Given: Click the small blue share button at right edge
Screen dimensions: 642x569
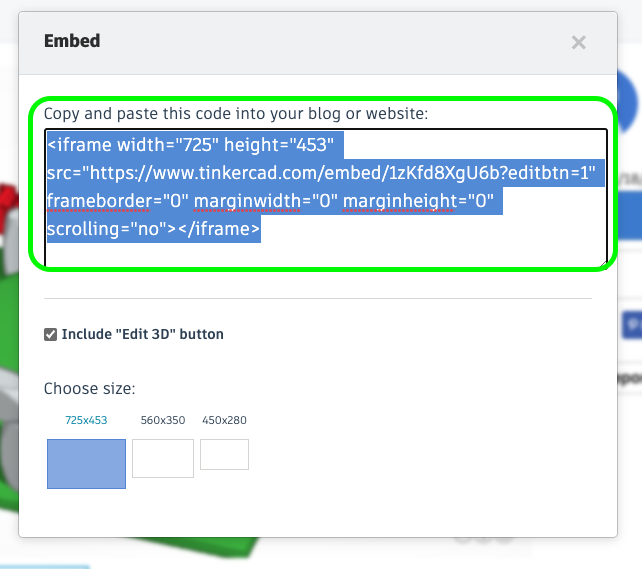Looking at the screenshot, I should (632, 325).
